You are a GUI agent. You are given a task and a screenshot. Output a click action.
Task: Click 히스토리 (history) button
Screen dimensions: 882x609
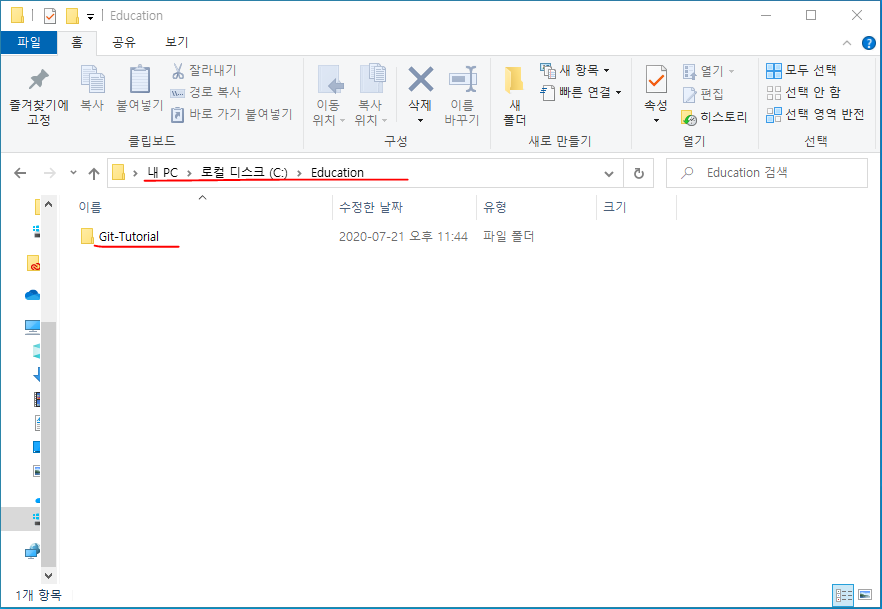714,117
